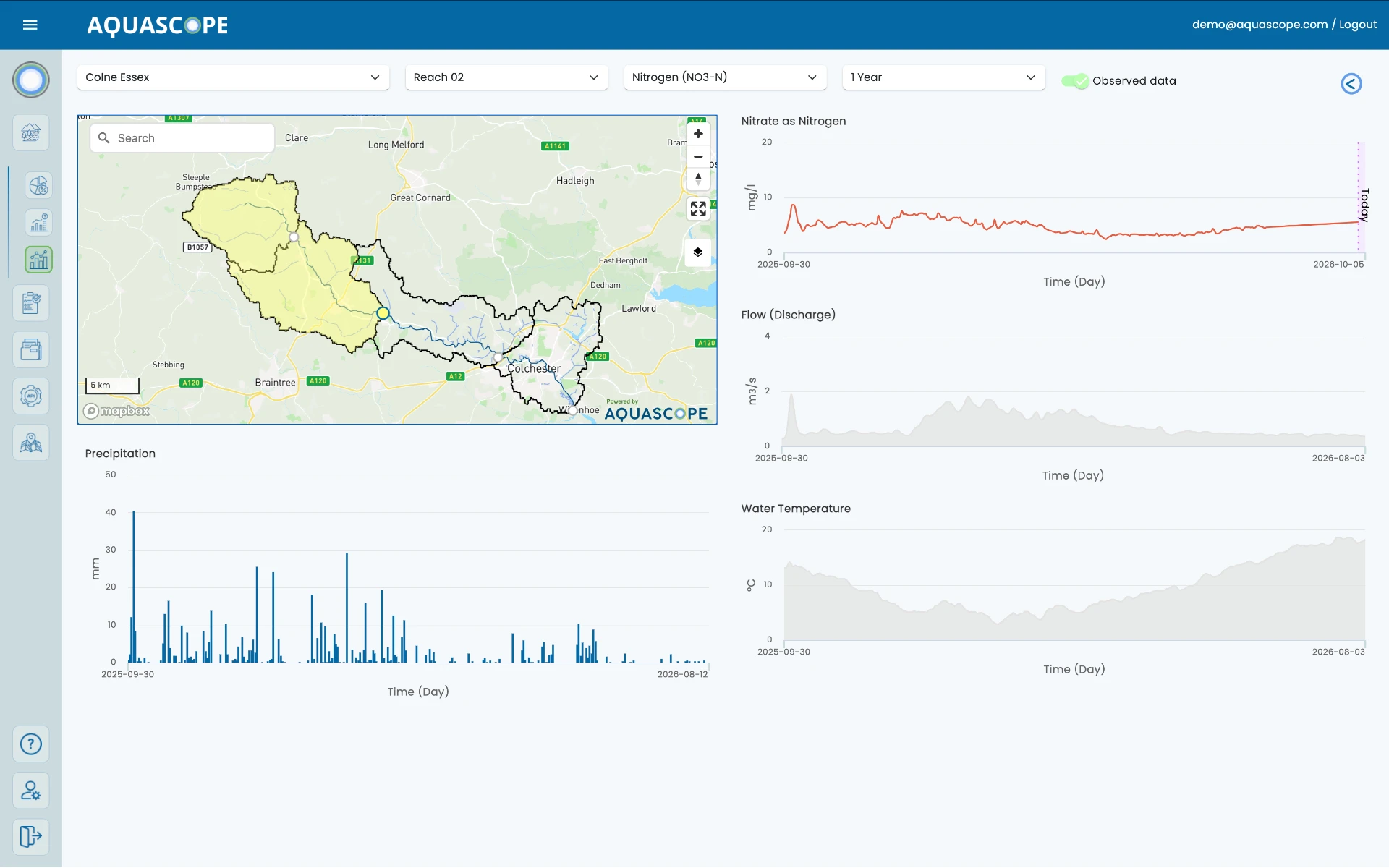Screen dimensions: 1389x868
Task: Click the Precipitation chart title
Action: tap(120, 454)
